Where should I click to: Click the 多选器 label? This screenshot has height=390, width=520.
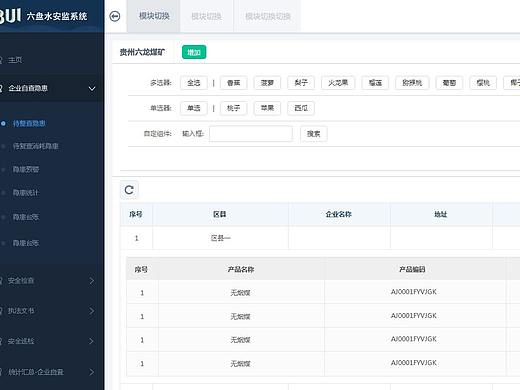(x=160, y=83)
